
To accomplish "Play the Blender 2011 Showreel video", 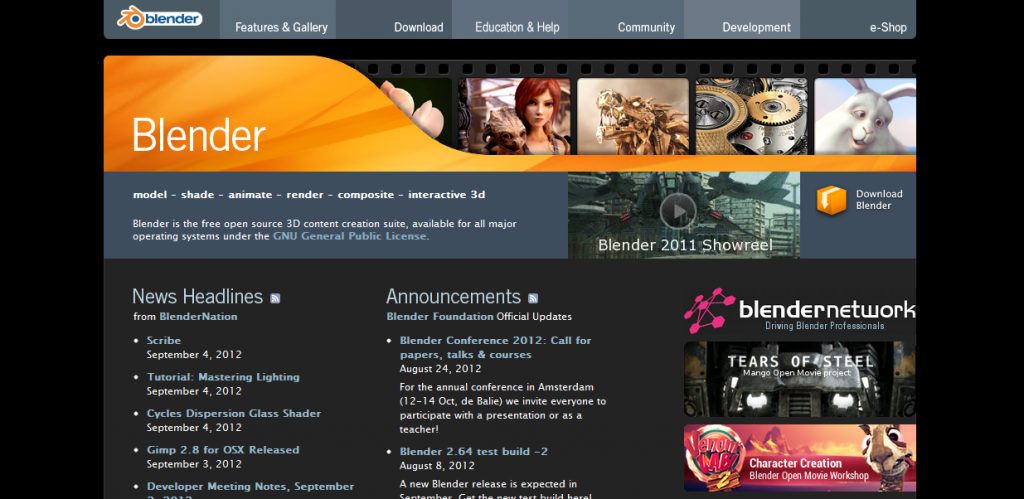I will coord(678,211).
